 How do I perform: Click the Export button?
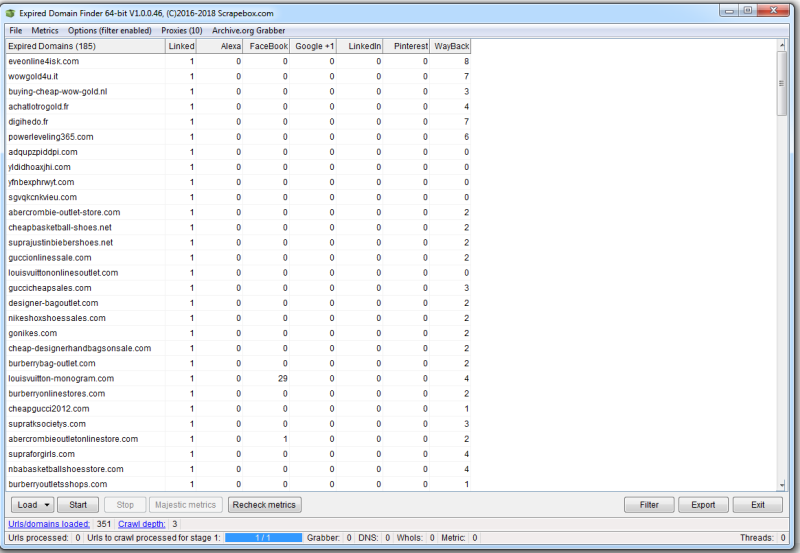pos(703,505)
